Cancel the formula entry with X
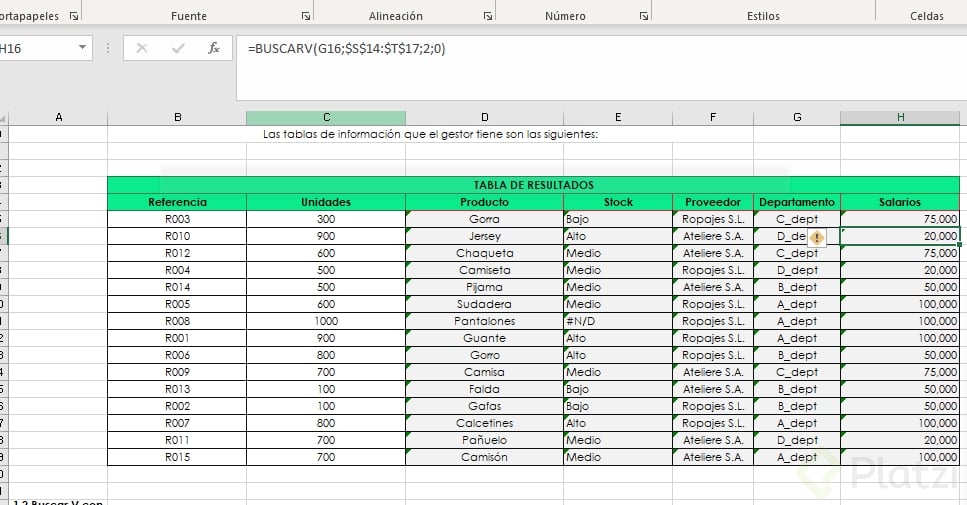 click(x=142, y=48)
